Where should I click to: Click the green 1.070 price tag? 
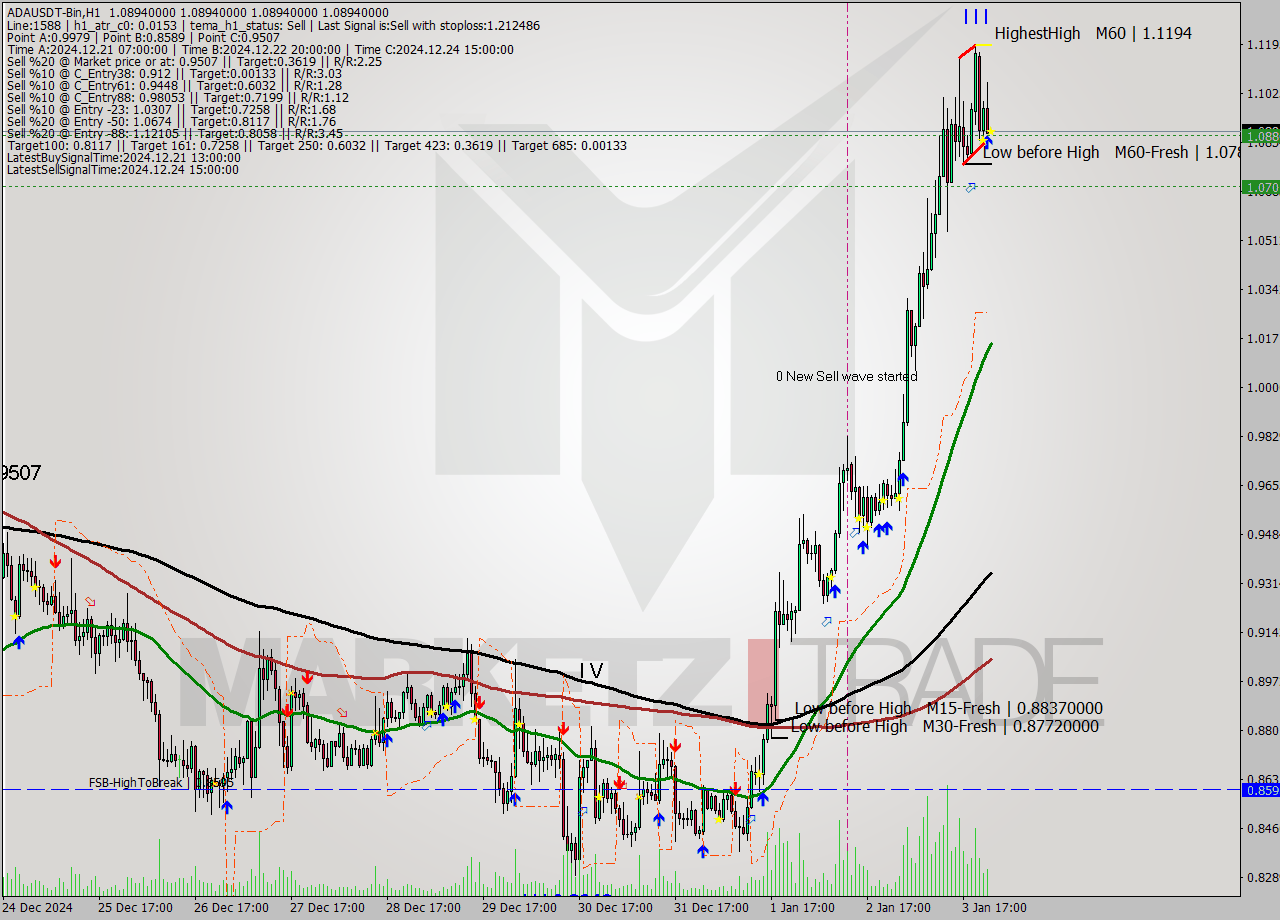coord(1260,186)
